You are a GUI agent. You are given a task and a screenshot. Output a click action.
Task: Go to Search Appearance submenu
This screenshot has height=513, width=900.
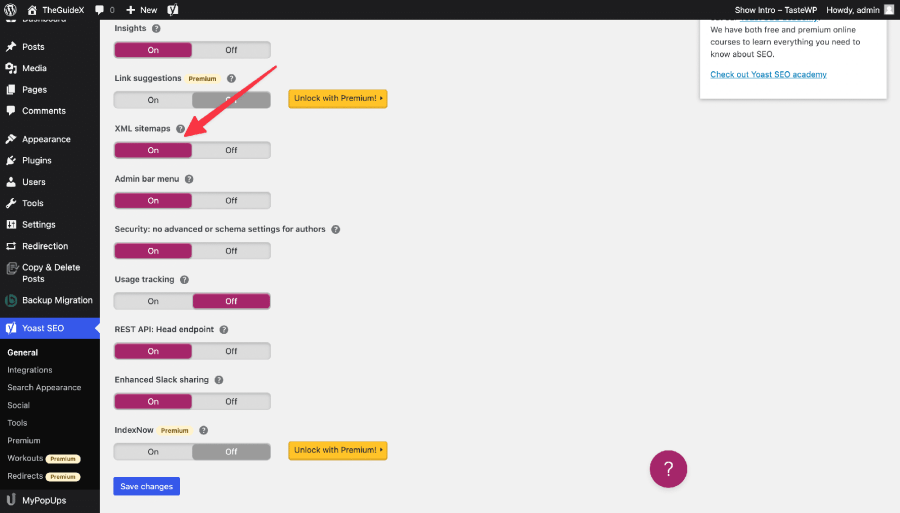point(44,387)
